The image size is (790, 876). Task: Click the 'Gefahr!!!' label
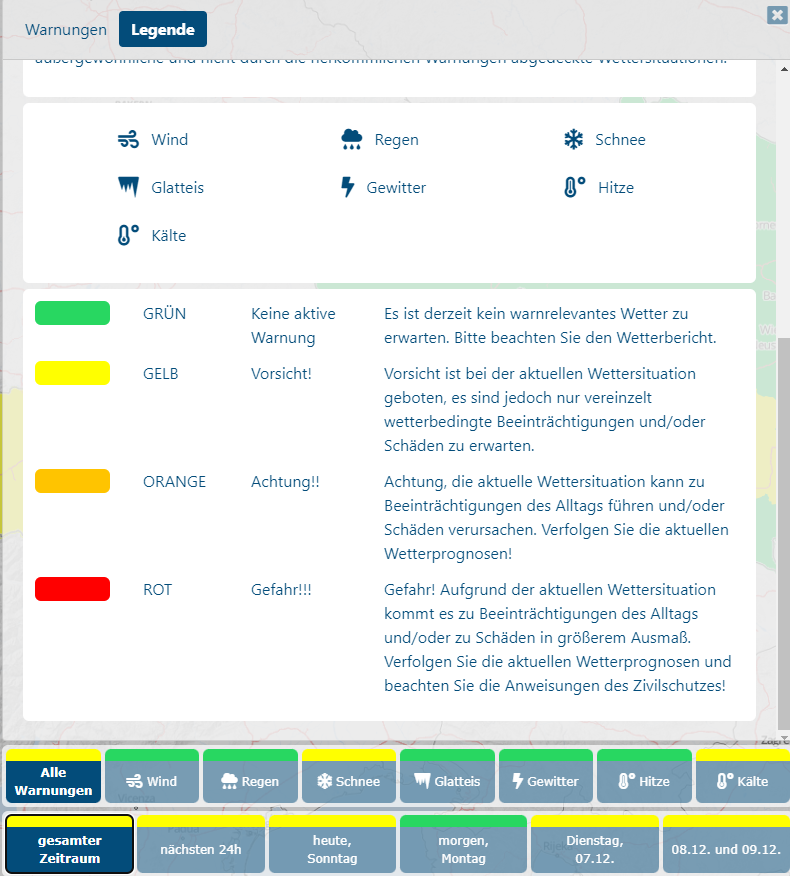point(281,589)
